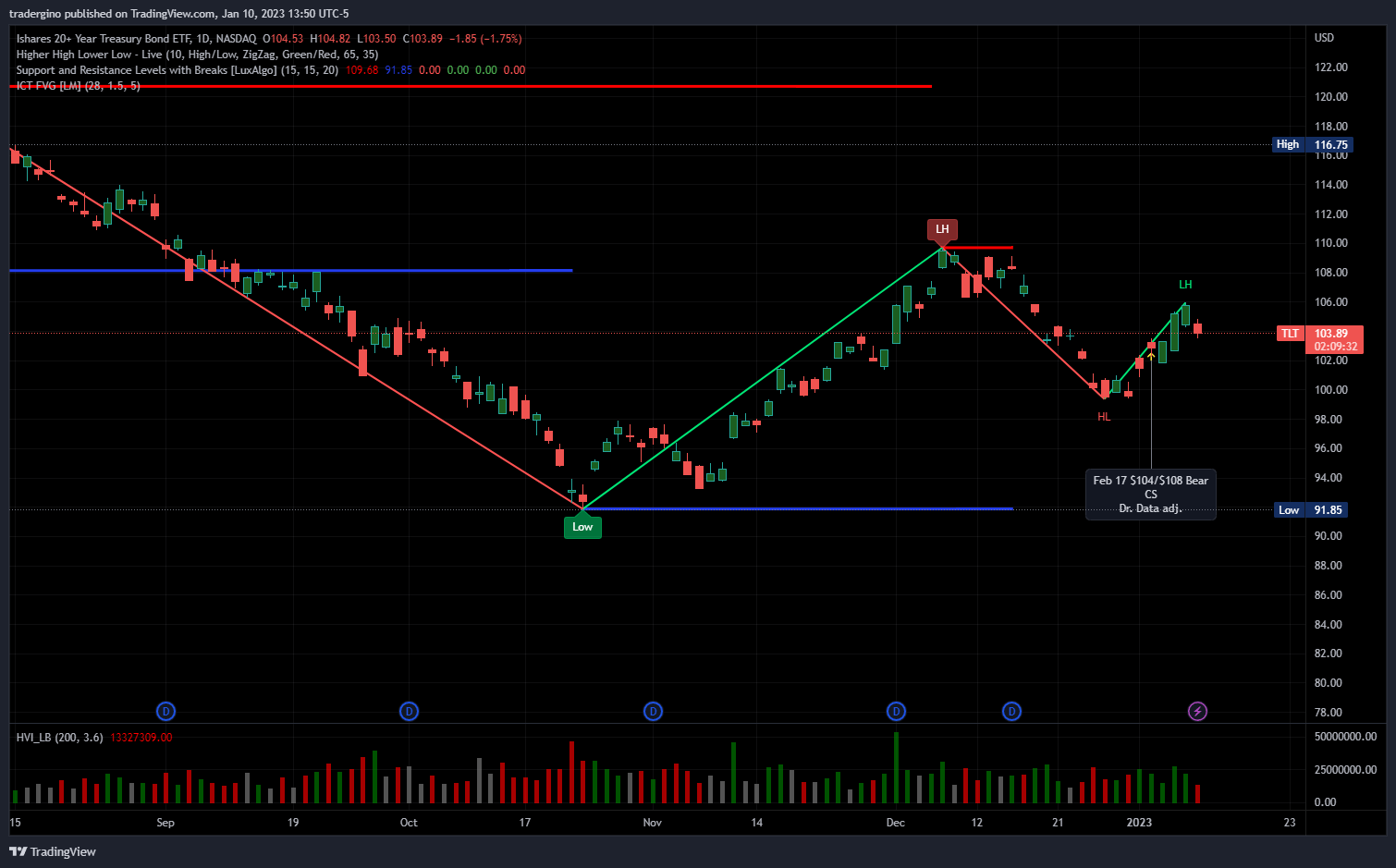This screenshot has height=868, width=1396.
Task: Click the Sep label on the time axis
Action: (165, 823)
